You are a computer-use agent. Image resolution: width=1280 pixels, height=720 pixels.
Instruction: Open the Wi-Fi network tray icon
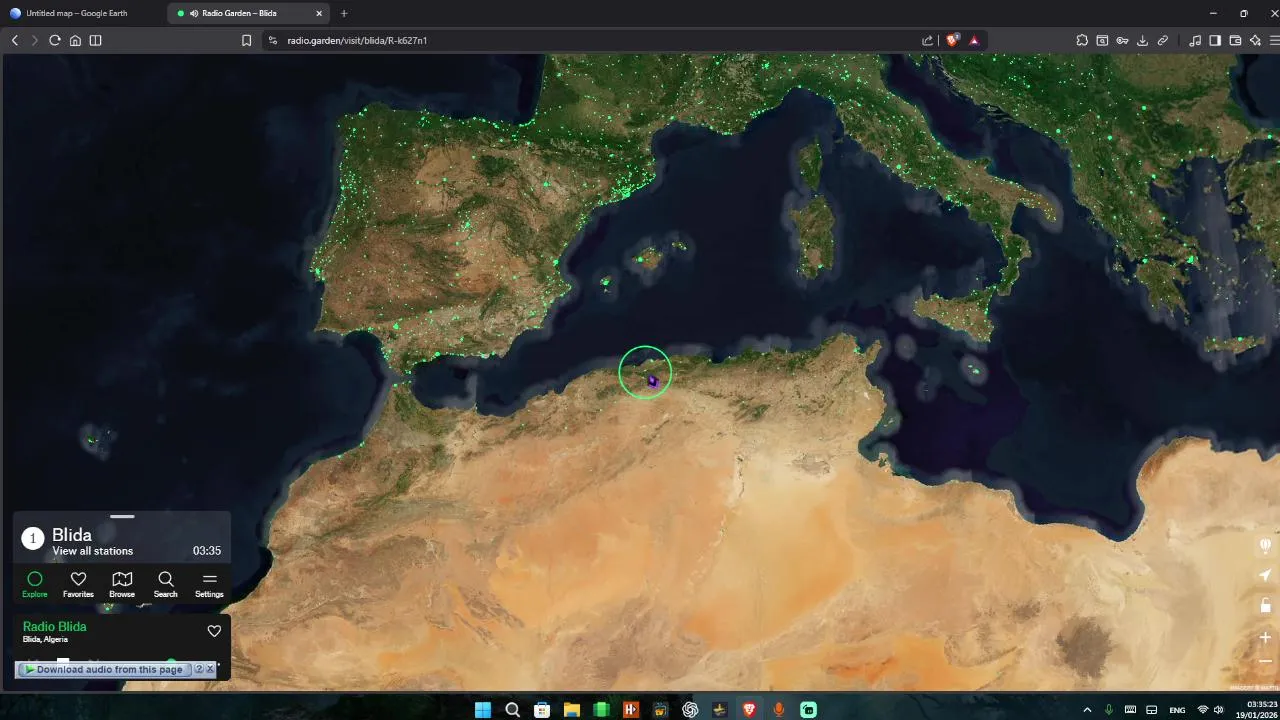[1203, 710]
